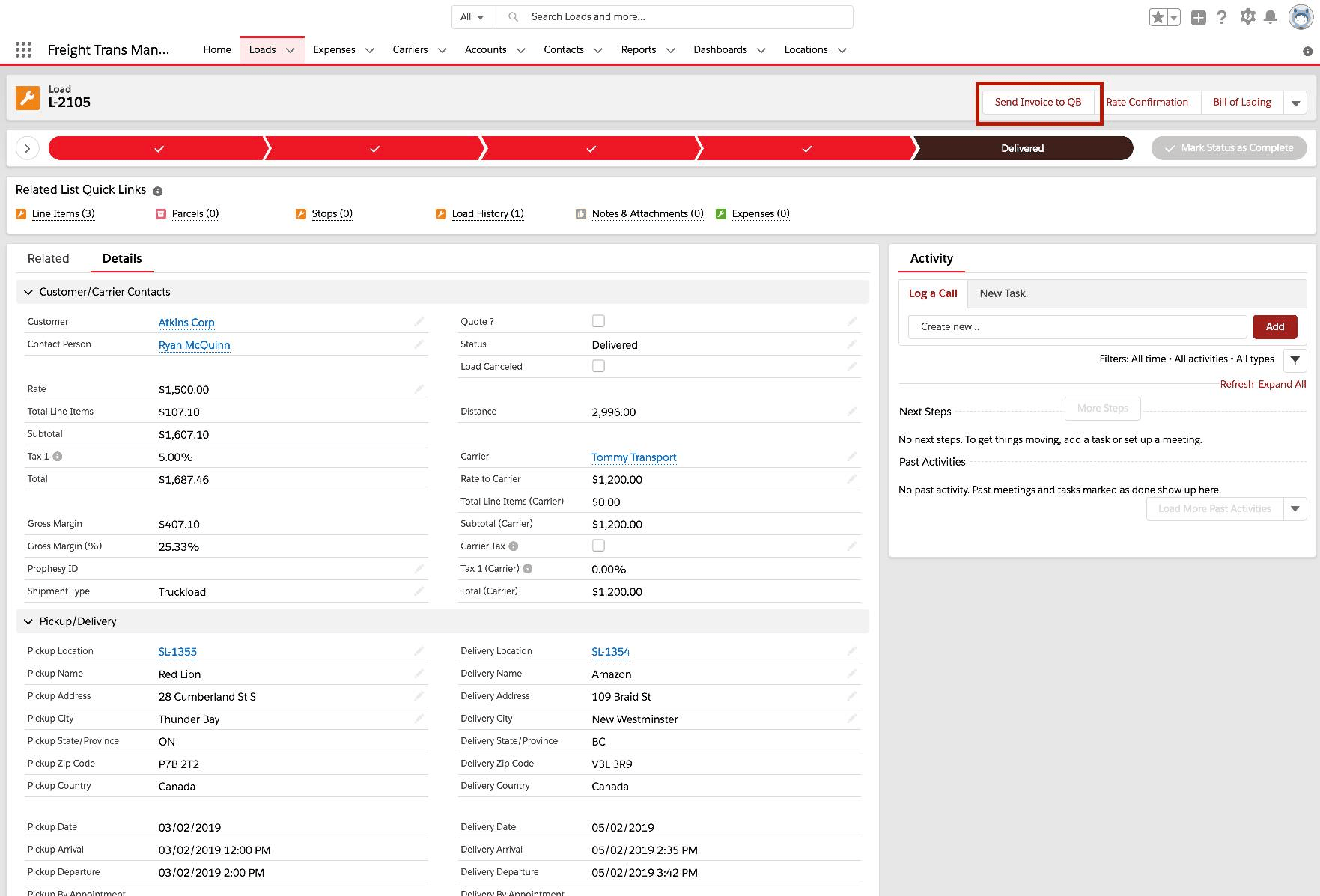Select the Log a Call tab
The height and width of the screenshot is (896, 1320).
(x=933, y=293)
